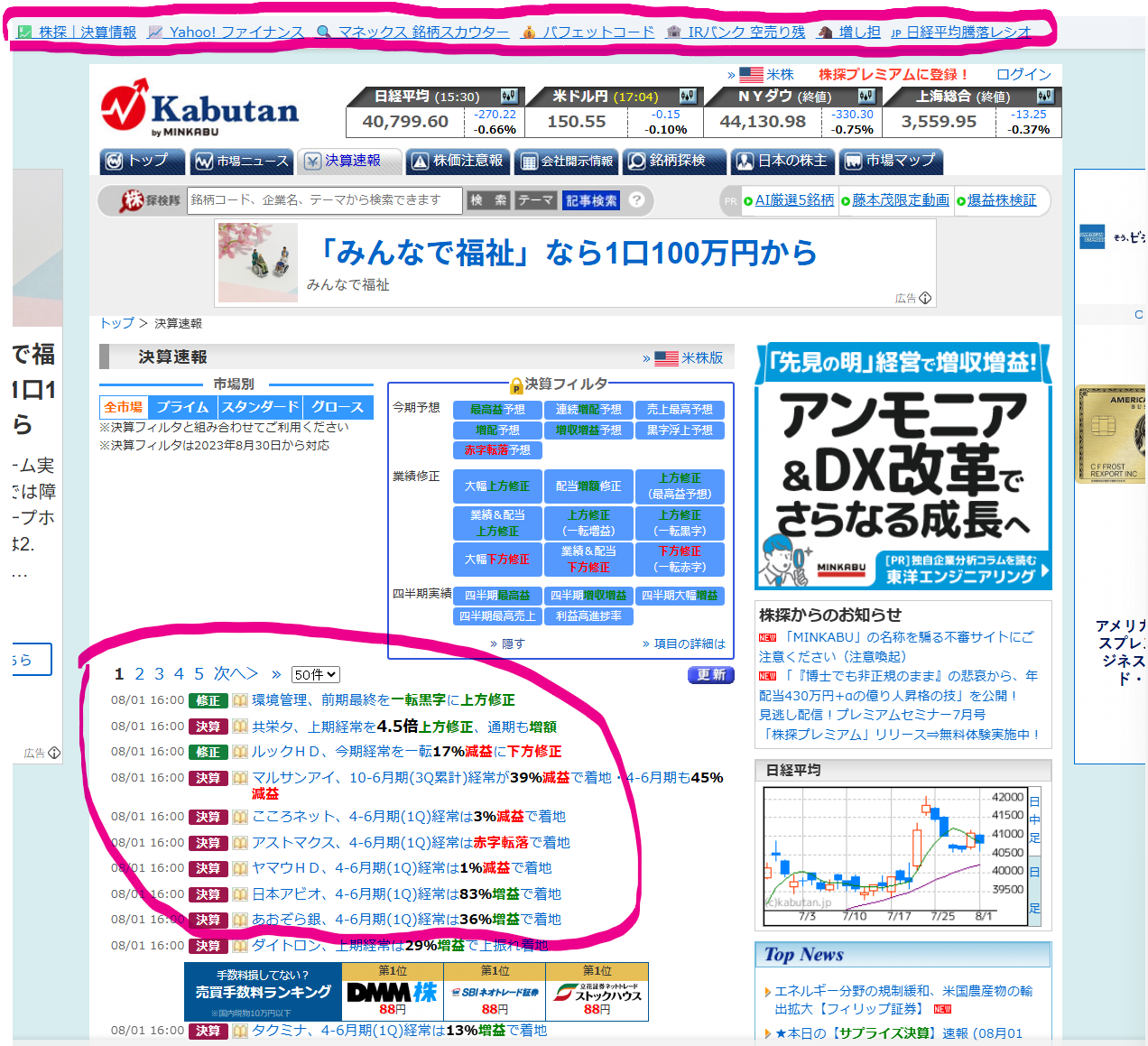Select the プライム market tab
Viewport: 1148px width, 1046px height.
point(182,407)
